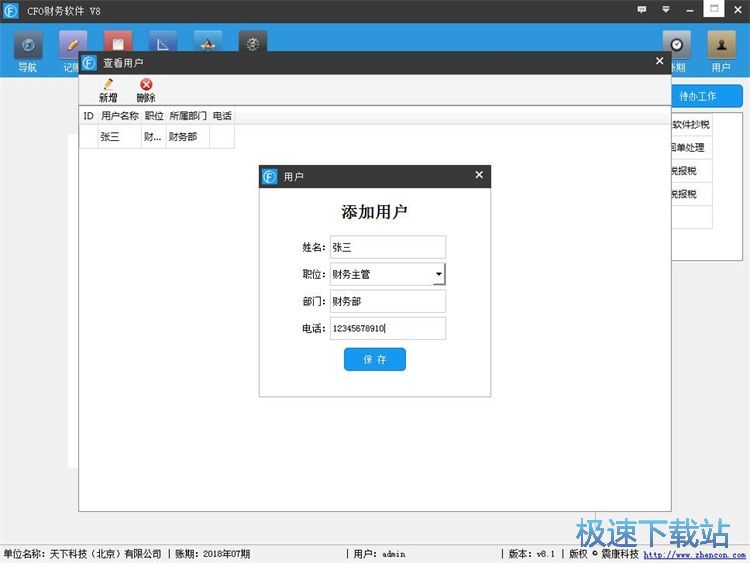Expand the 职位 position dropdown
The image size is (750, 563).
pos(439,274)
